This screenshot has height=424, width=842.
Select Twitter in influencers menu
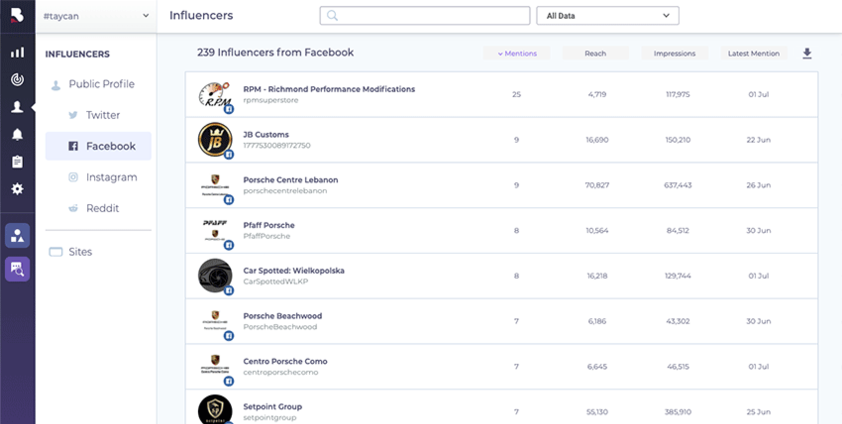(102, 115)
